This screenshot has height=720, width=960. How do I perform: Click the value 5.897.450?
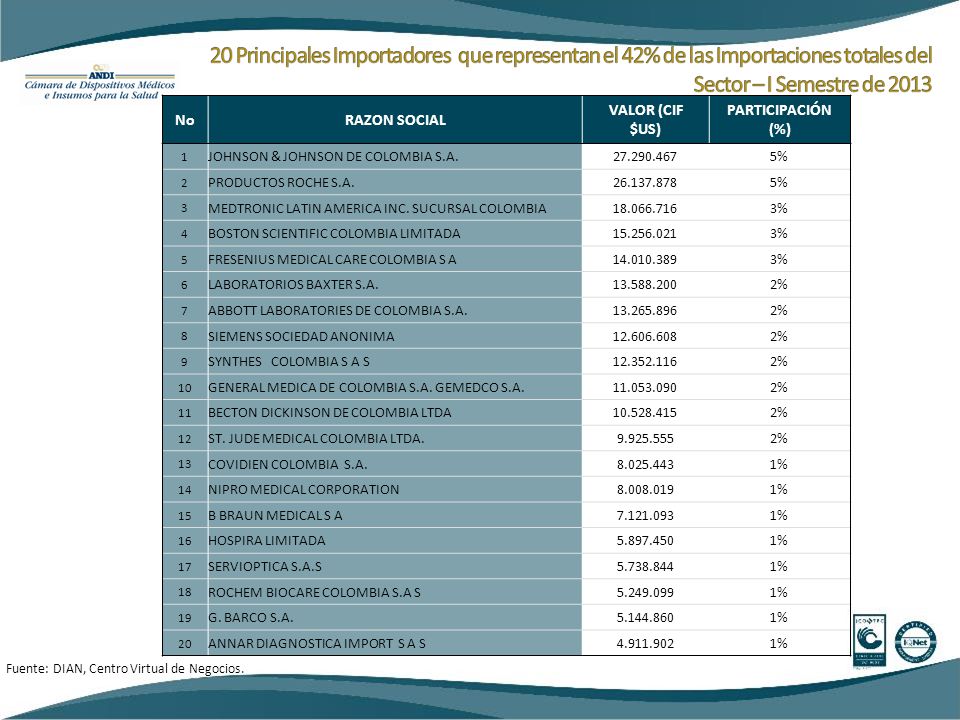coord(645,541)
